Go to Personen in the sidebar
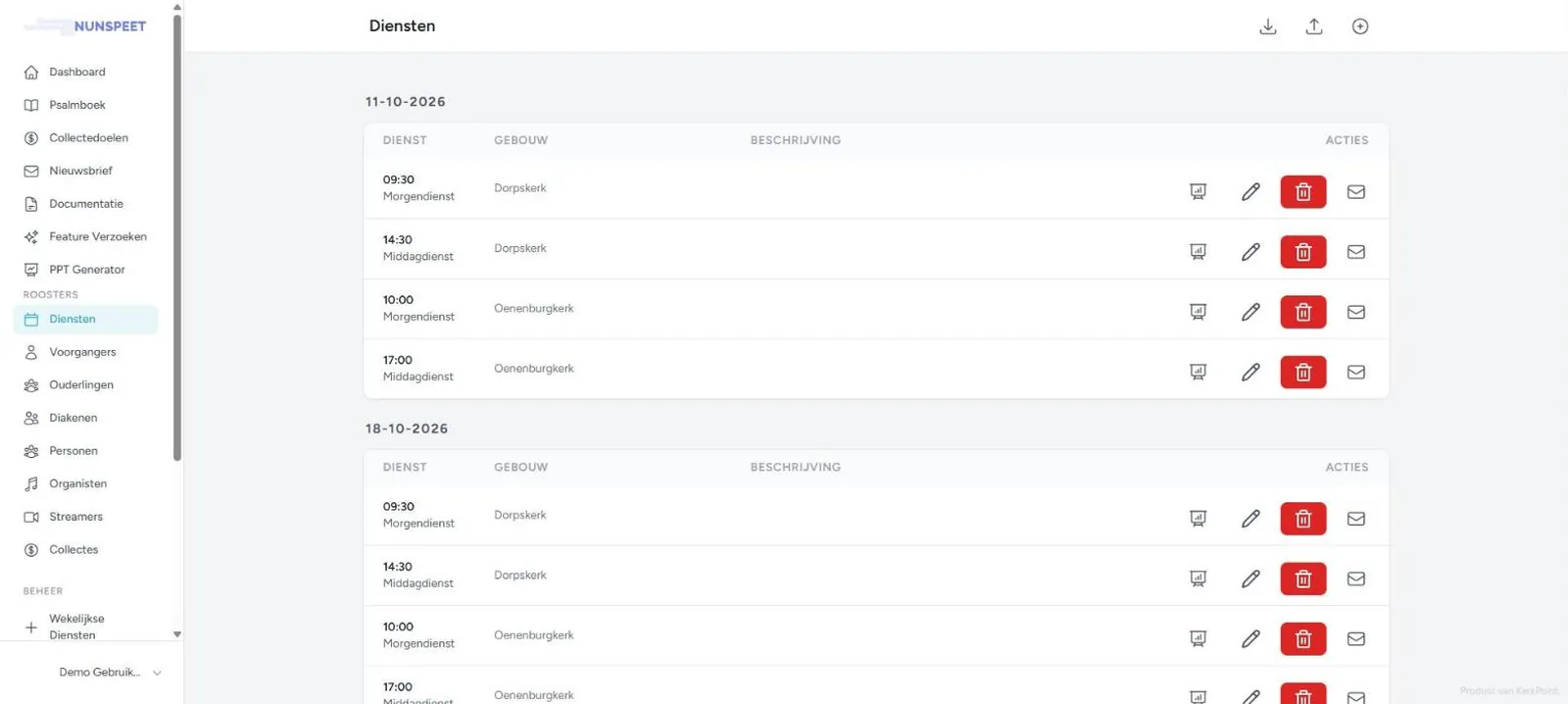This screenshot has width=1568, height=704. tap(85, 451)
